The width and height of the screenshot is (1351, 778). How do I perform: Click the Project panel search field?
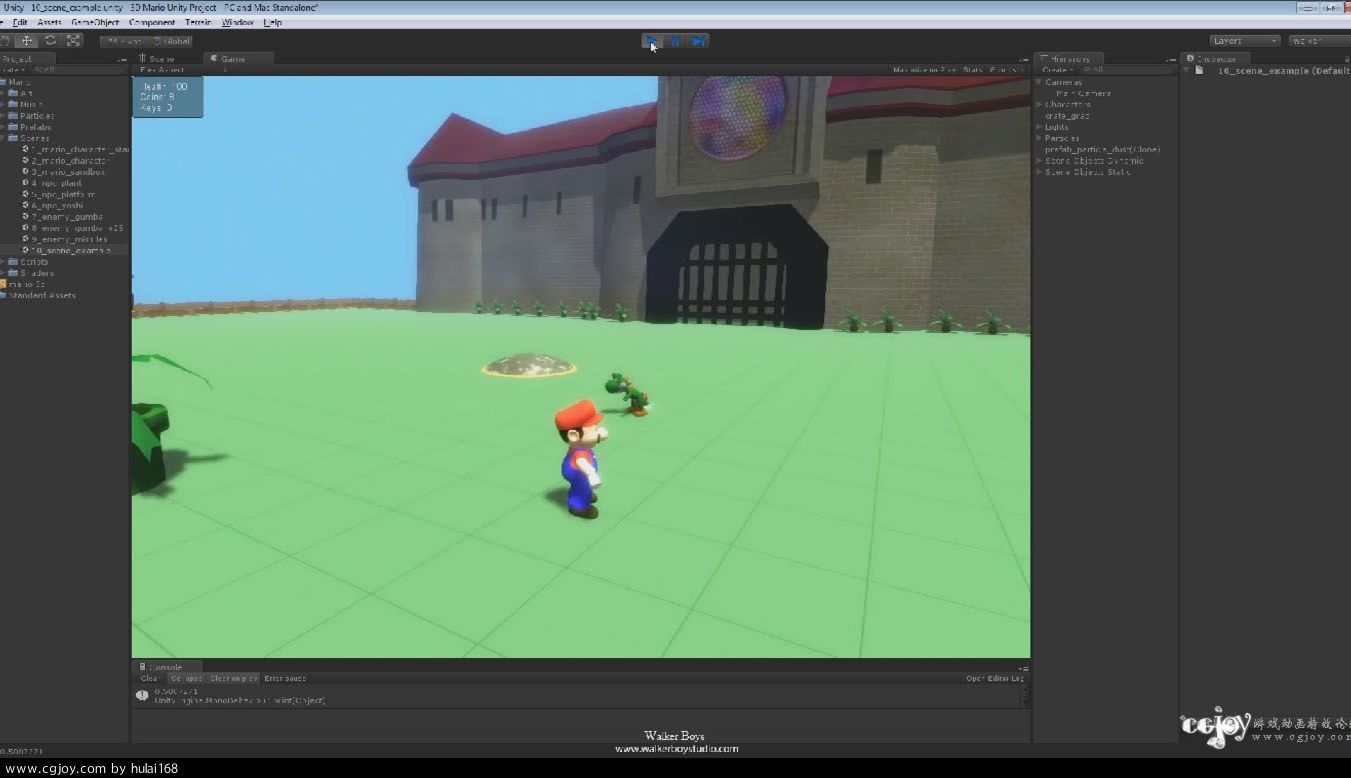(78, 70)
